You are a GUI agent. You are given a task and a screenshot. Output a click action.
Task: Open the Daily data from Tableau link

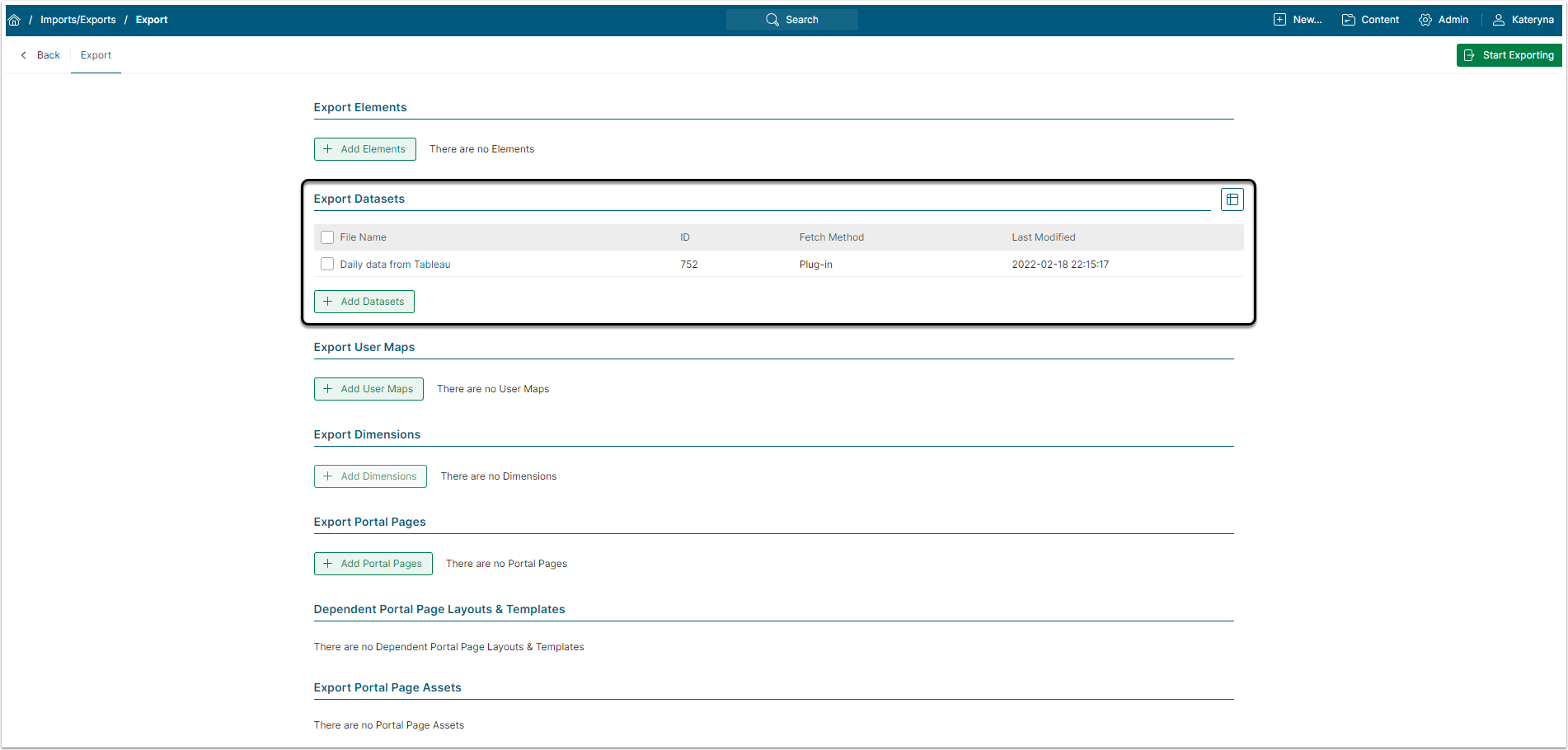click(x=395, y=265)
